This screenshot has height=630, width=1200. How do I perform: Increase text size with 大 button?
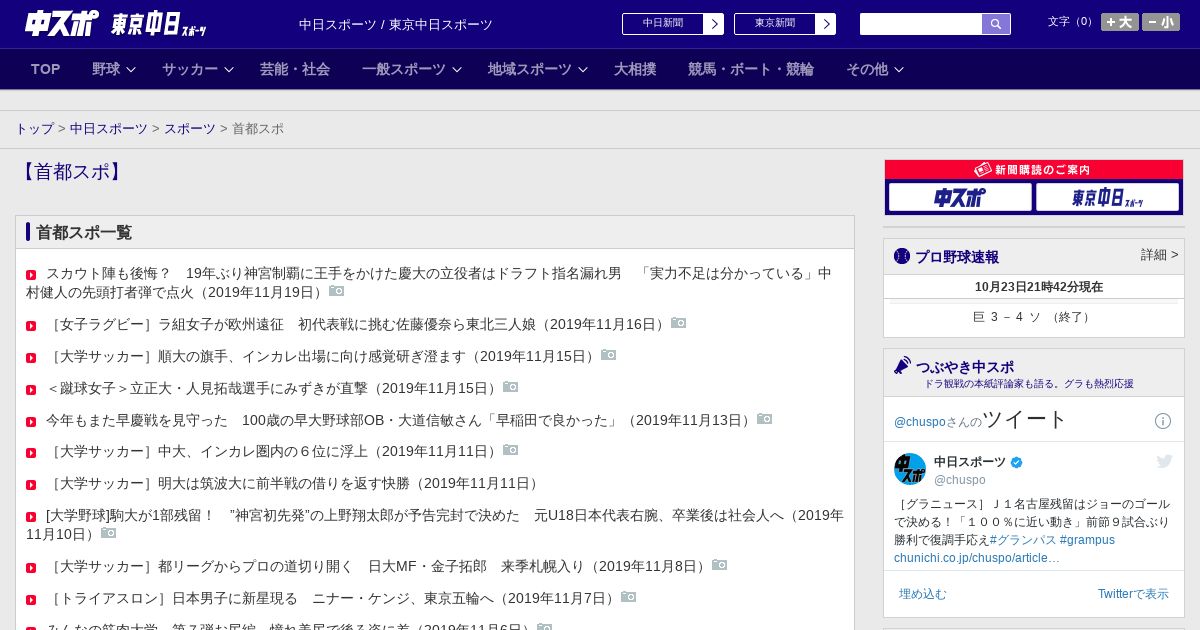1120,22
